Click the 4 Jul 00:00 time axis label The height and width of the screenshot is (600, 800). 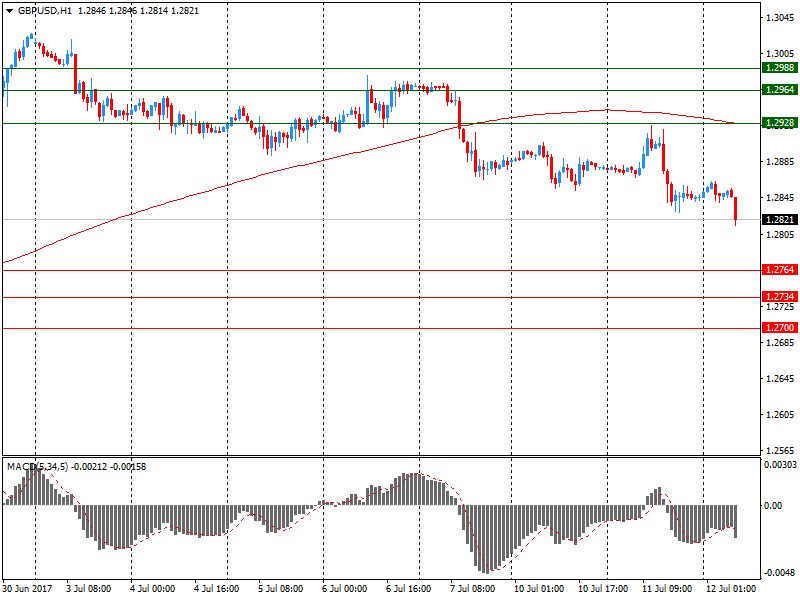coord(153,589)
